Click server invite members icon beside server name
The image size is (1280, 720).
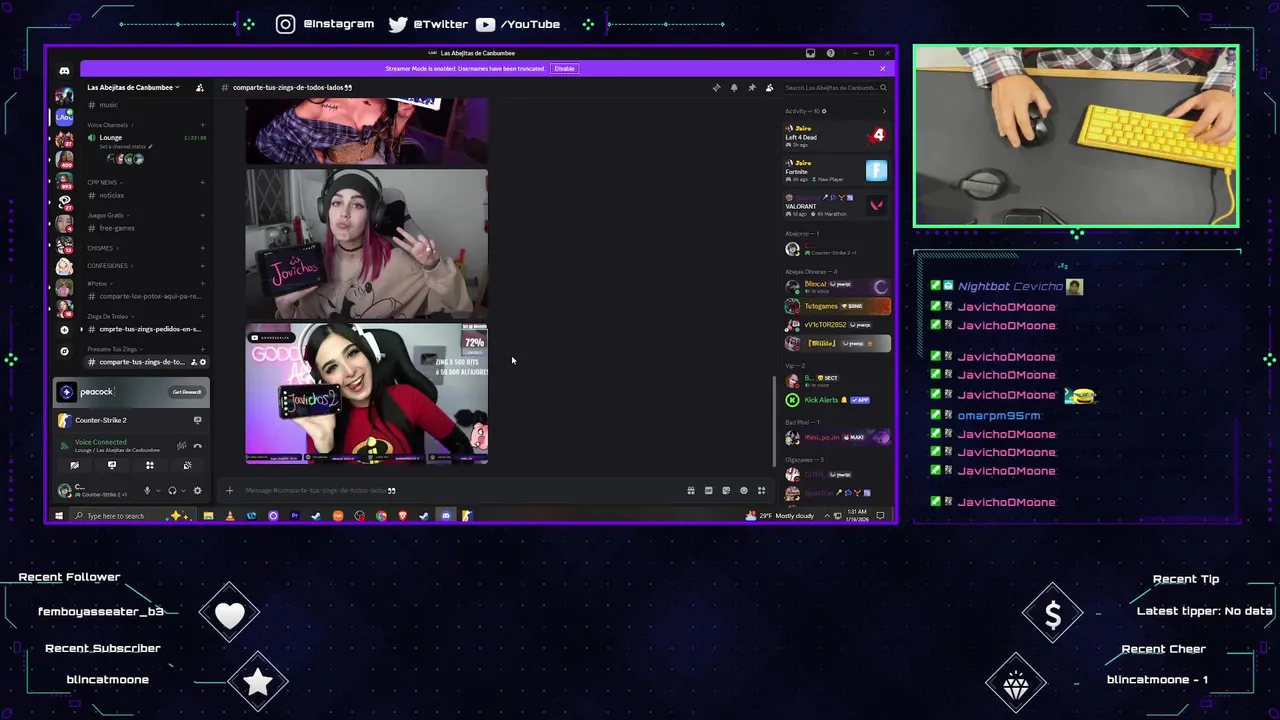199,88
